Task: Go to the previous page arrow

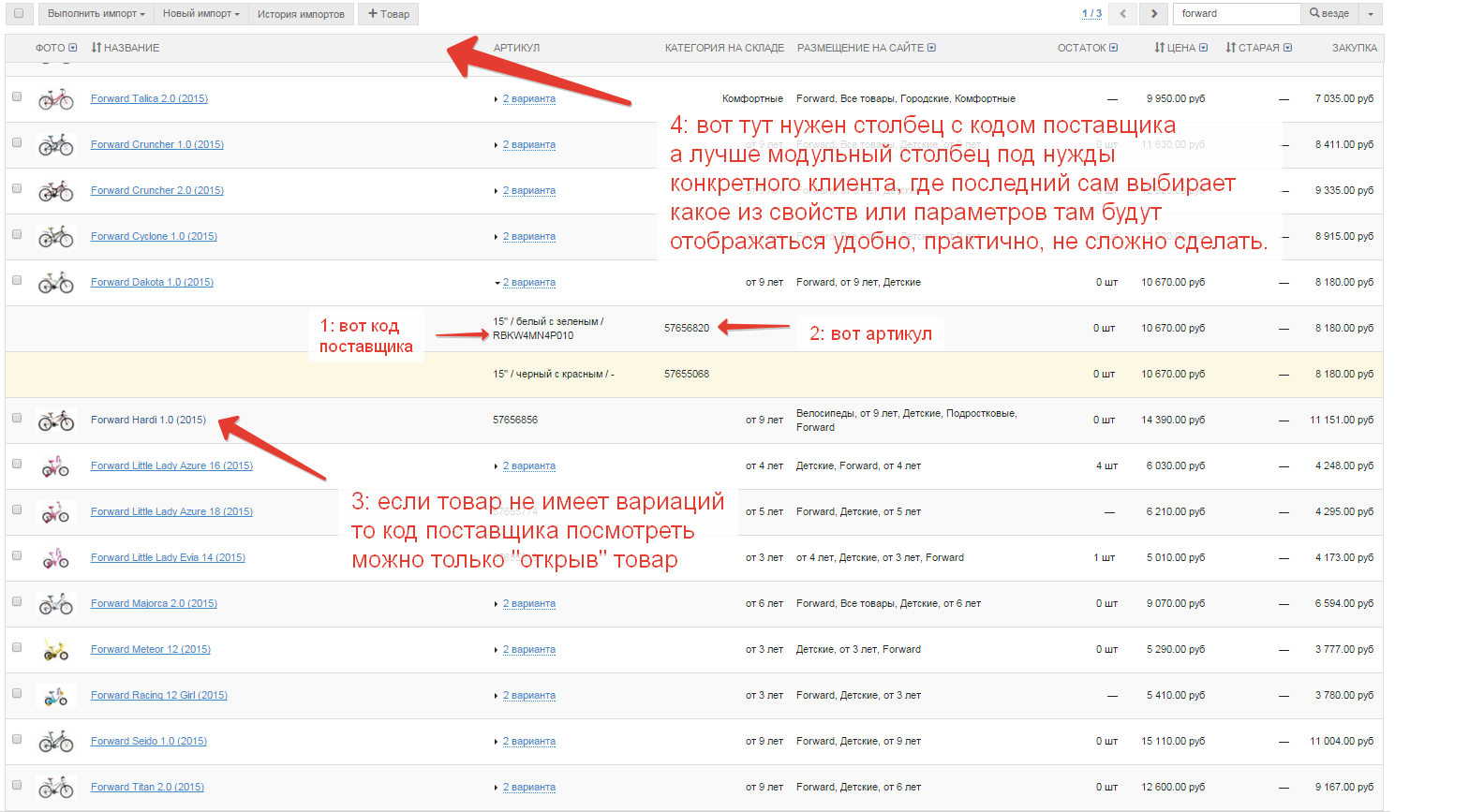Action: click(x=1122, y=14)
